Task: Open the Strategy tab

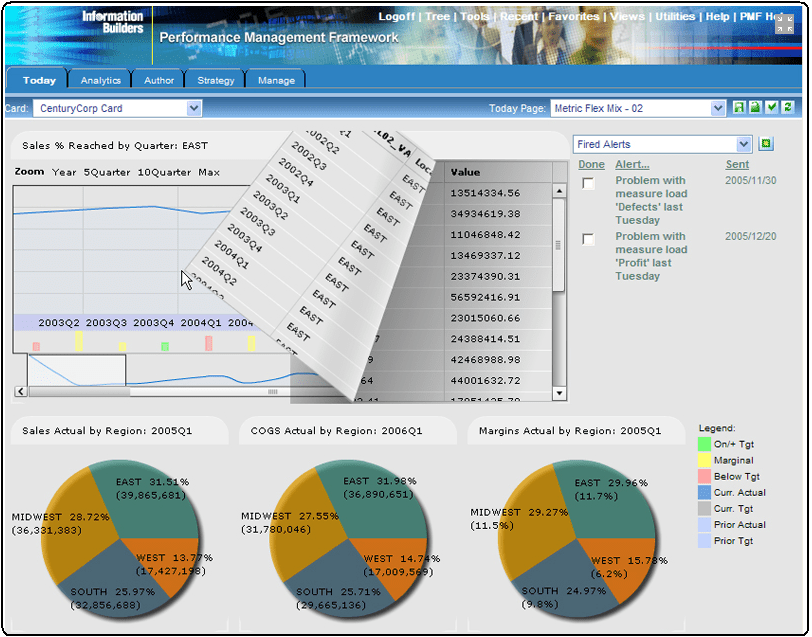Action: (215, 80)
